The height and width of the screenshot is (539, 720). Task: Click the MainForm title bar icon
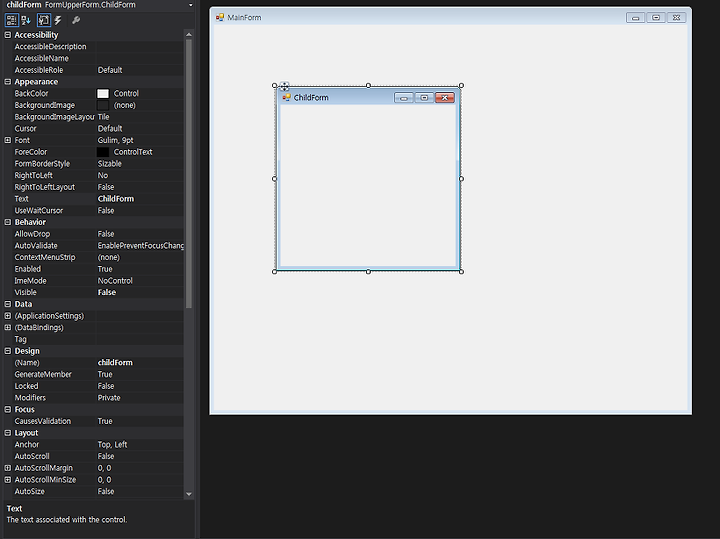220,17
